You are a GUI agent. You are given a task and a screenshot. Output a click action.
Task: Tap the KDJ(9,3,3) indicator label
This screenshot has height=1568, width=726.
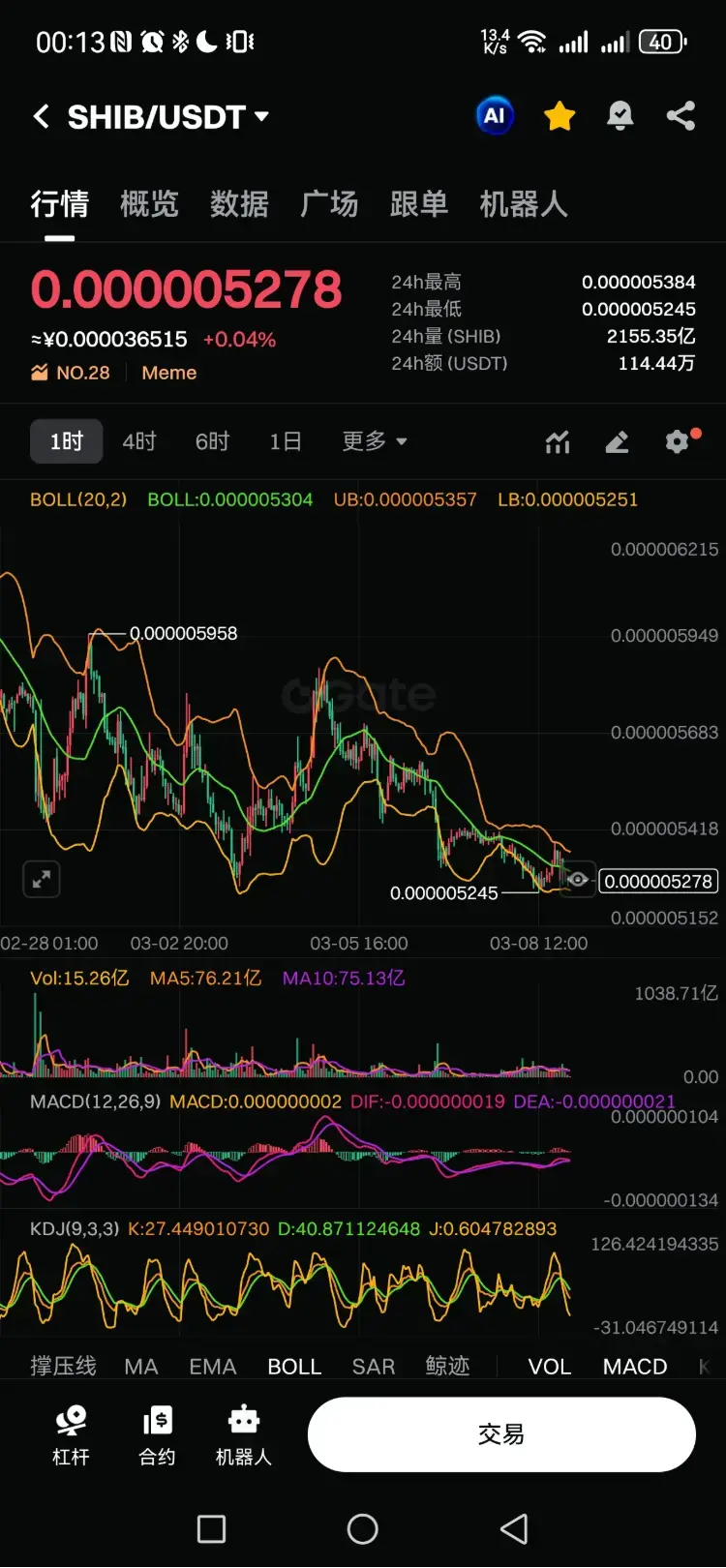point(75,1228)
